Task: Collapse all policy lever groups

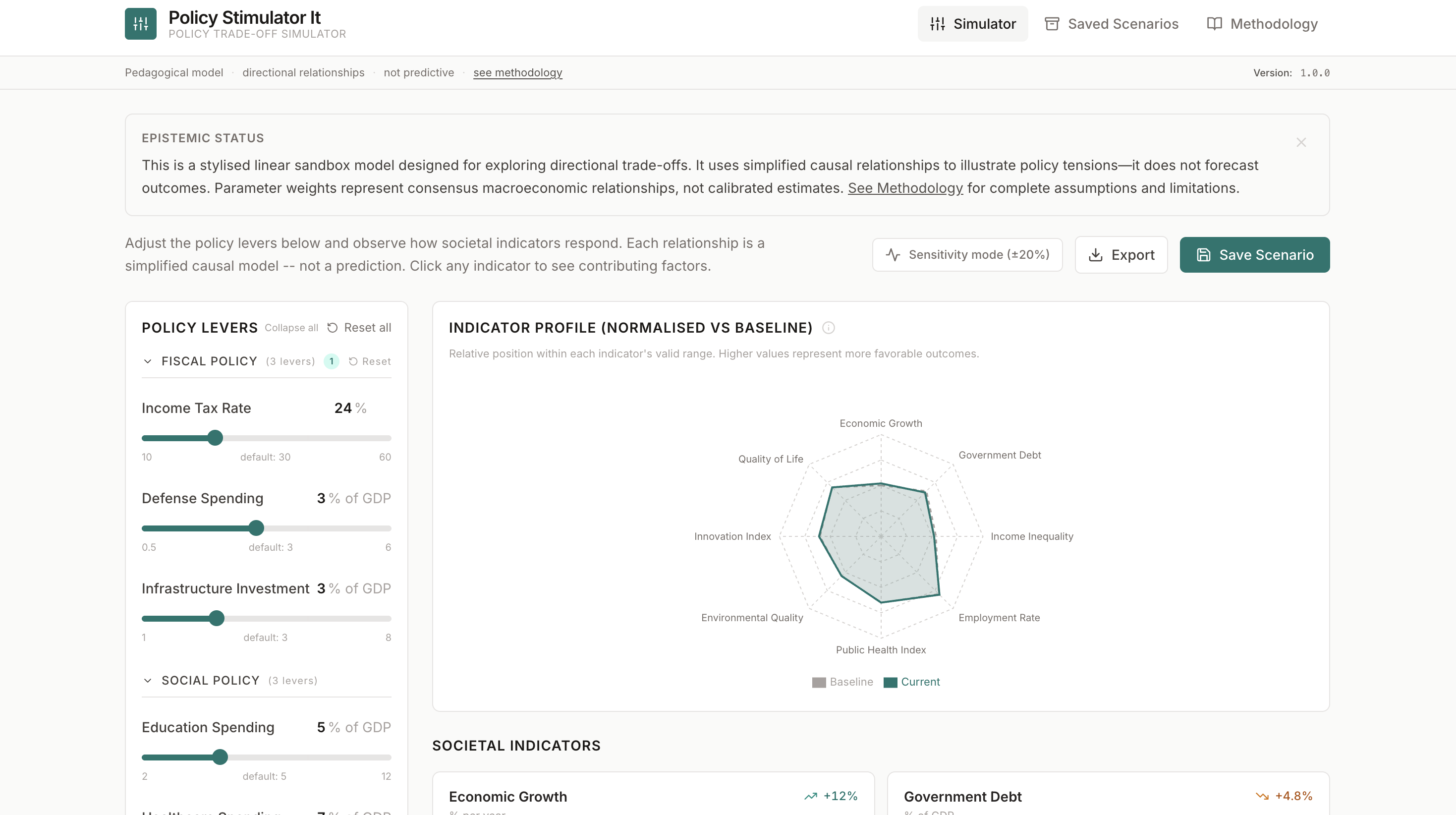Action: point(291,328)
